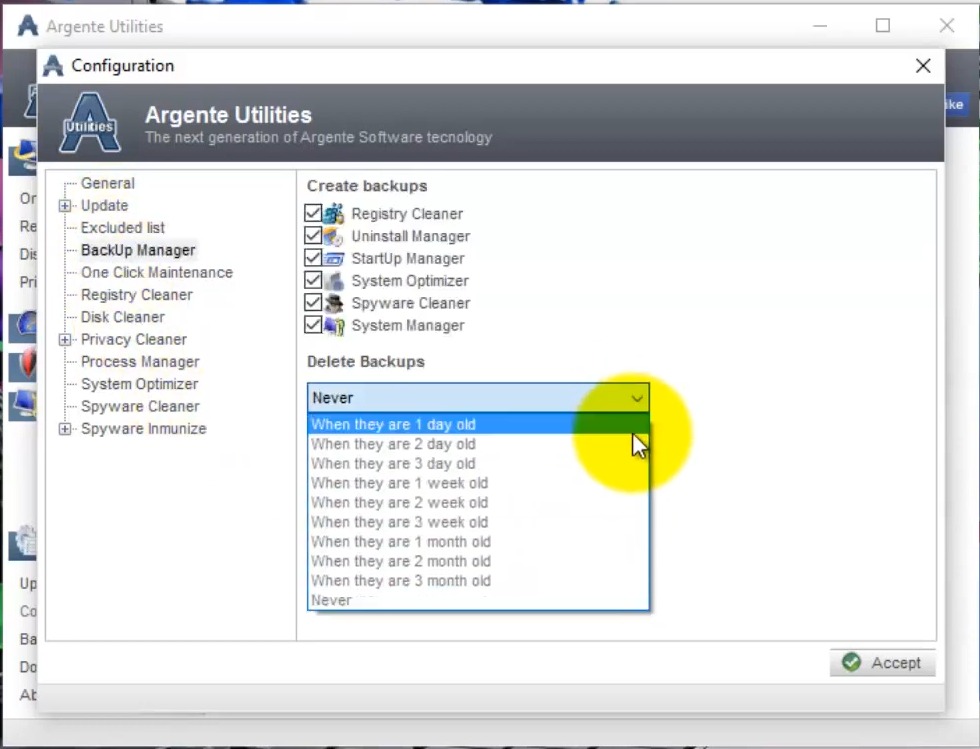Open Disk Cleaner in the settings tree
Image resolution: width=980 pixels, height=749 pixels.
click(x=122, y=317)
